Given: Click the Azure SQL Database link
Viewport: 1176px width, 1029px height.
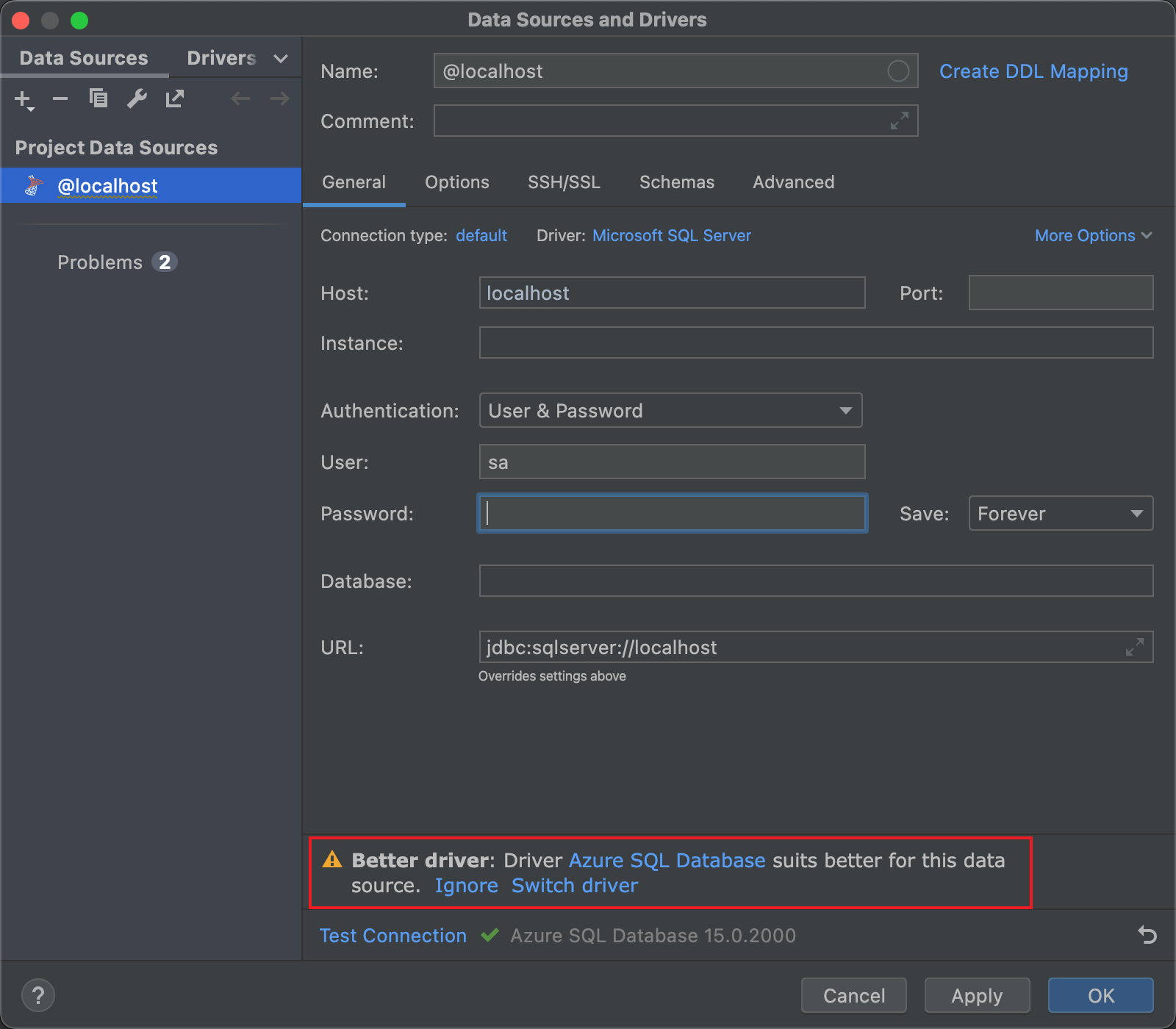Looking at the screenshot, I should (667, 860).
